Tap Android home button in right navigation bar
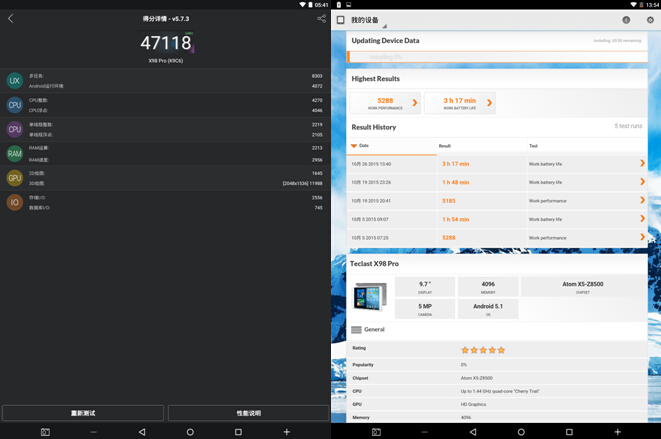 521,432
